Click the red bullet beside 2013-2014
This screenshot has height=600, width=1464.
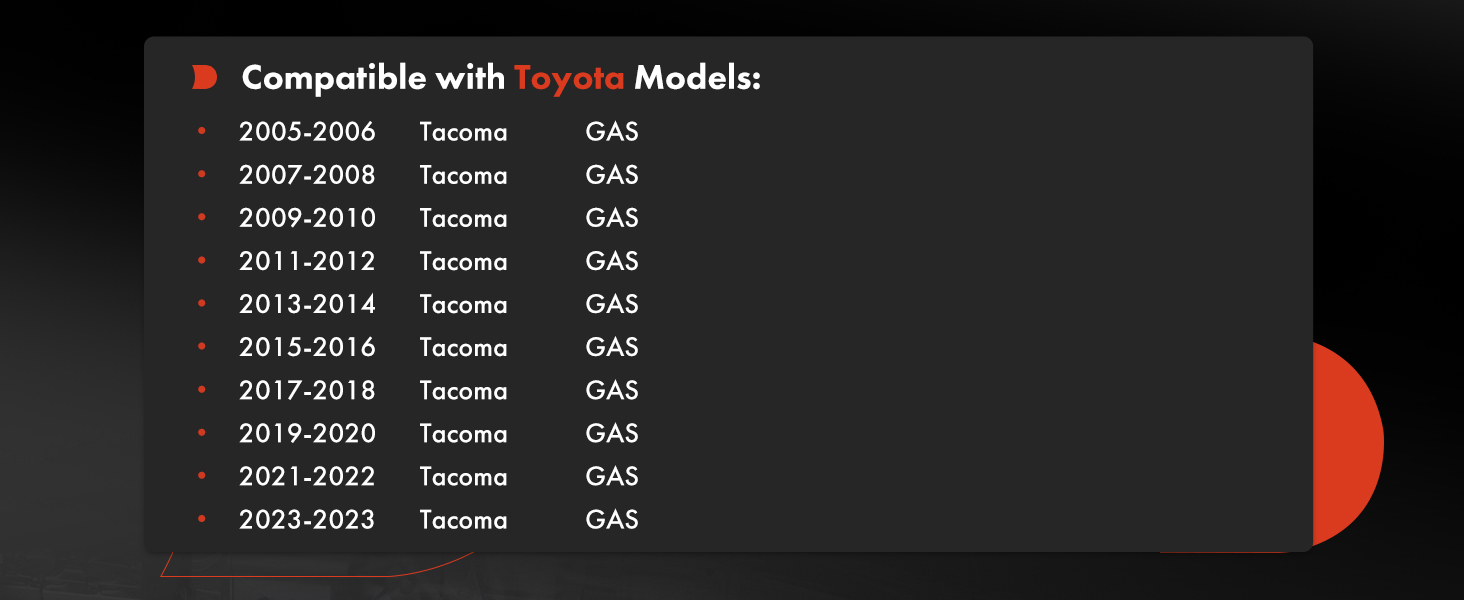tap(202, 303)
